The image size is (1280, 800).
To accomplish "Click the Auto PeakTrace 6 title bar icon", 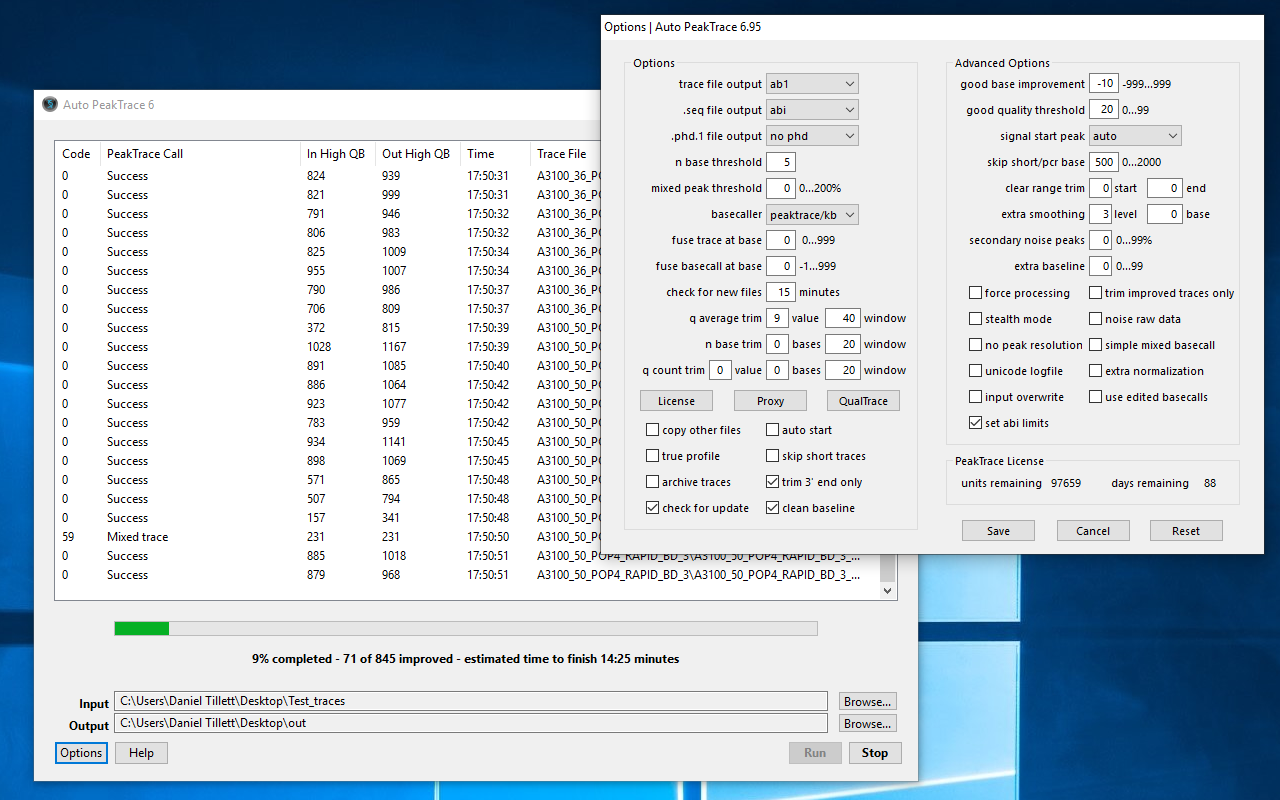I will coord(50,104).
